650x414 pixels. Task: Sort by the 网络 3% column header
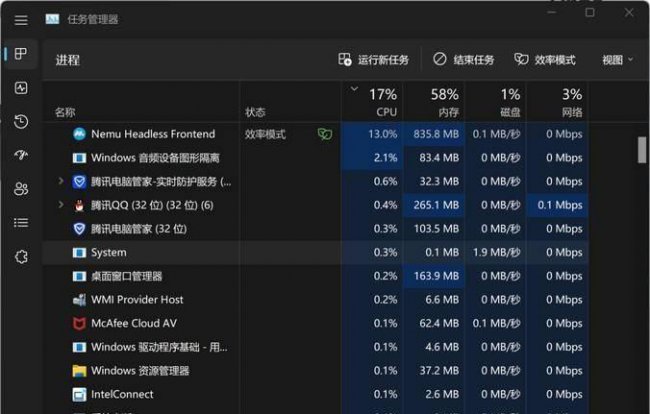[557, 102]
